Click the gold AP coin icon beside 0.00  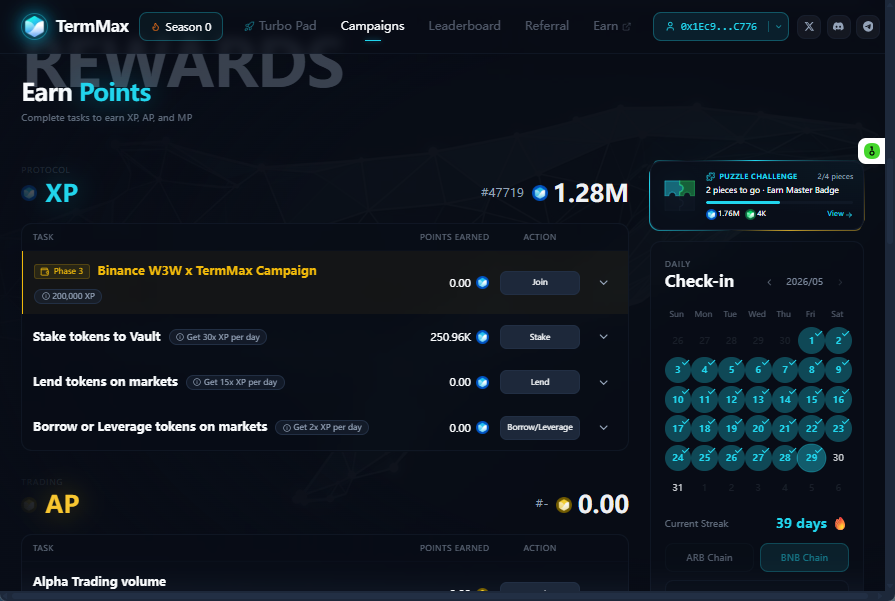[x=564, y=505]
